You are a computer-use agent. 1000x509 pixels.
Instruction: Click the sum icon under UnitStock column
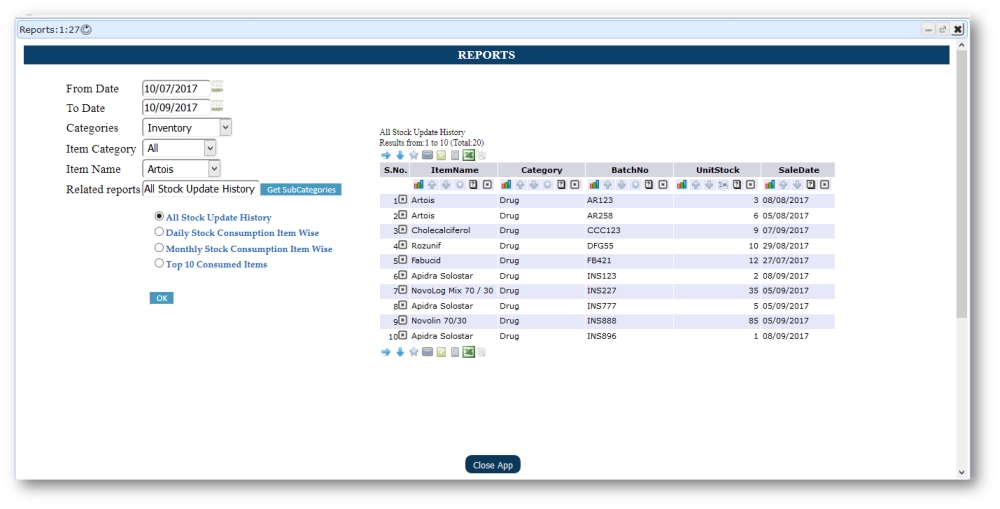coord(722,184)
